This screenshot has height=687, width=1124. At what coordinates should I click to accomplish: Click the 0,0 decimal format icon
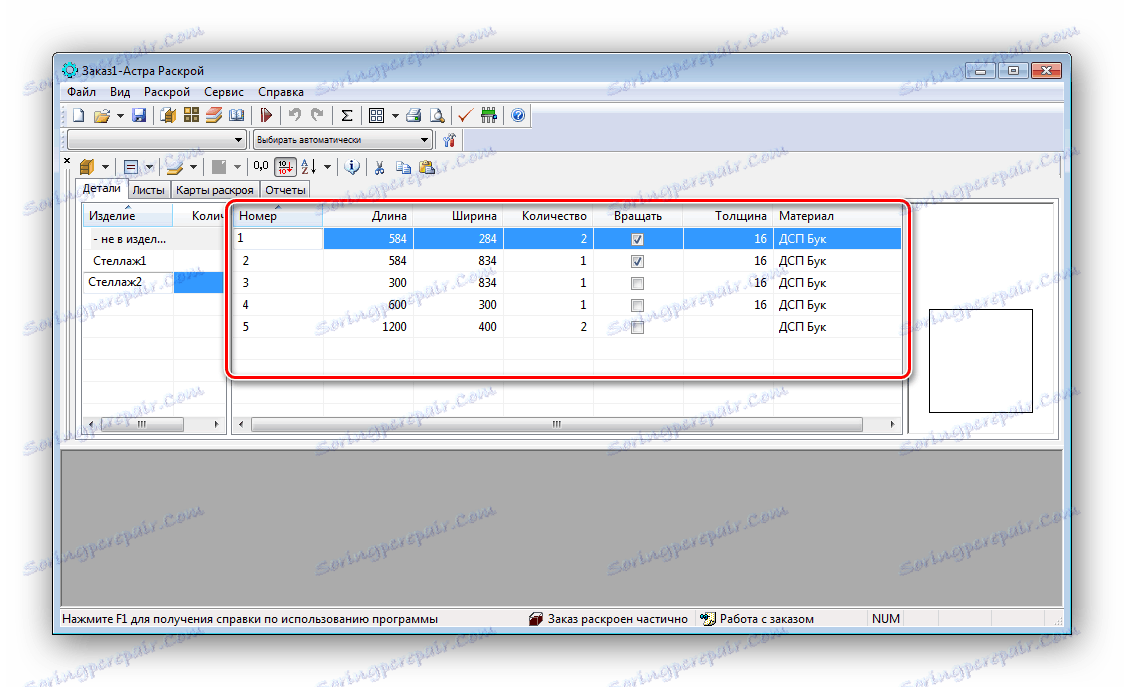click(261, 167)
